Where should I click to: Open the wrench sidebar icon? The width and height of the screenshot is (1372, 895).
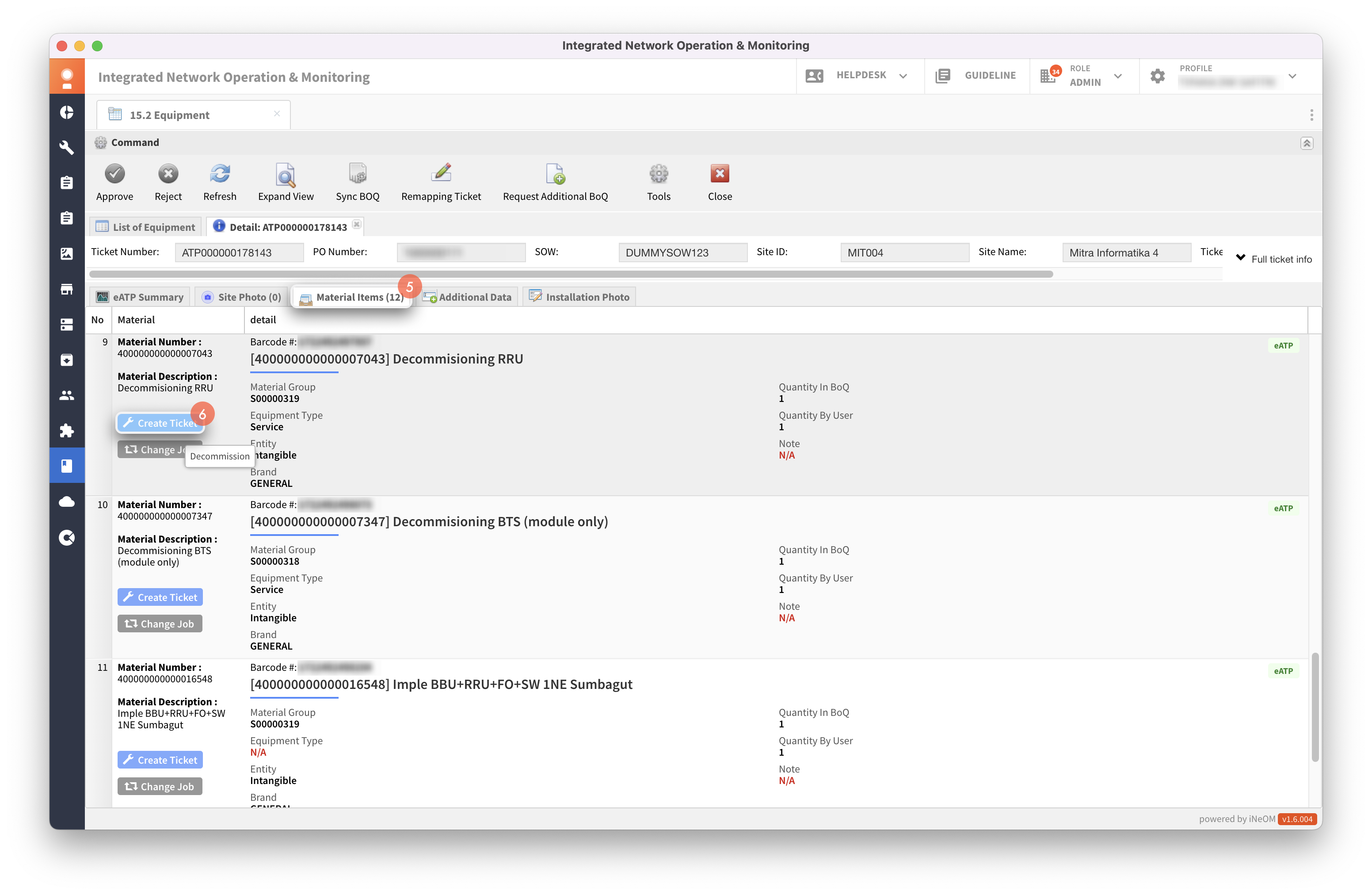click(67, 148)
